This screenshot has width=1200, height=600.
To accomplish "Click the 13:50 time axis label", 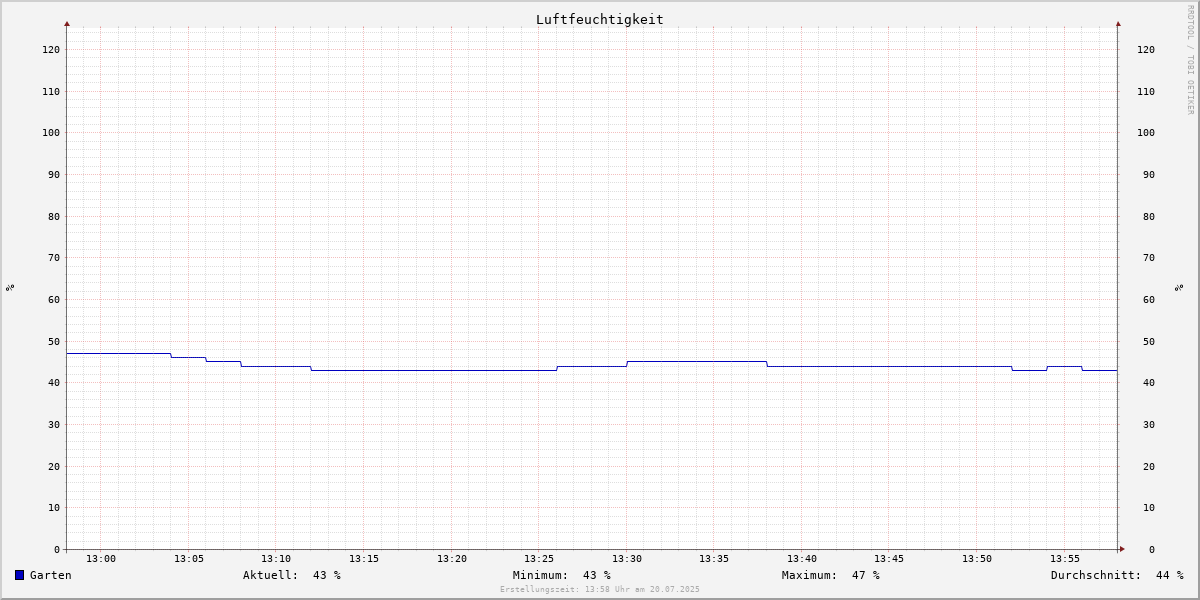I will coord(977,559).
